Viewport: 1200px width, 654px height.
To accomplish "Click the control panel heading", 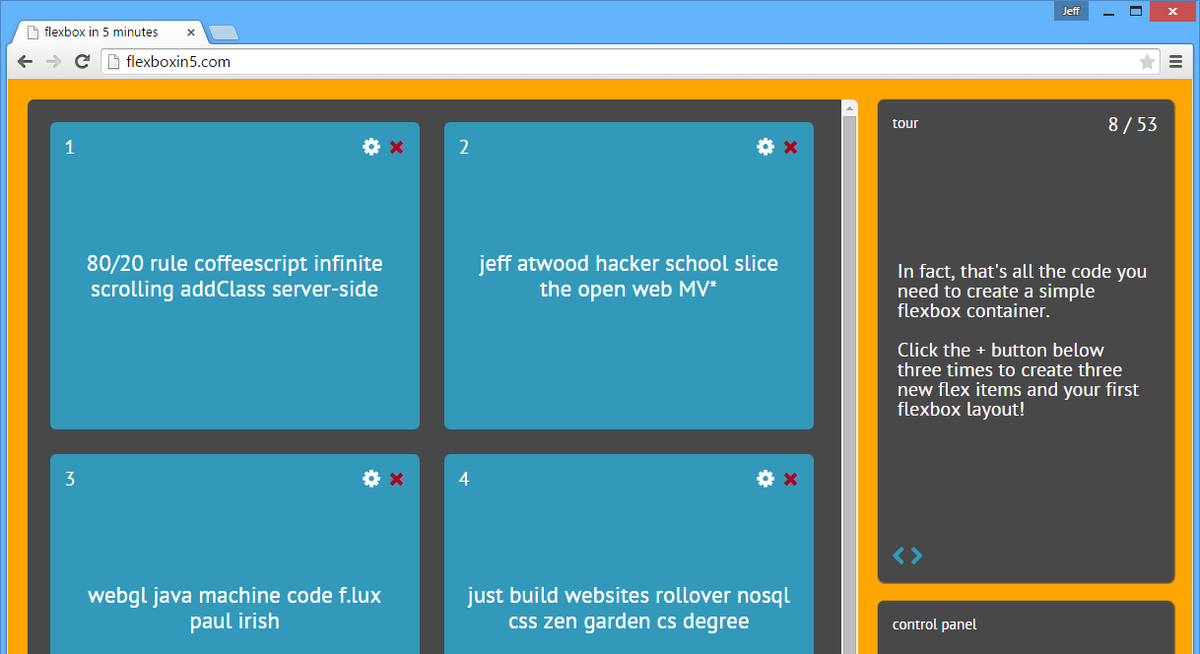I will point(934,624).
